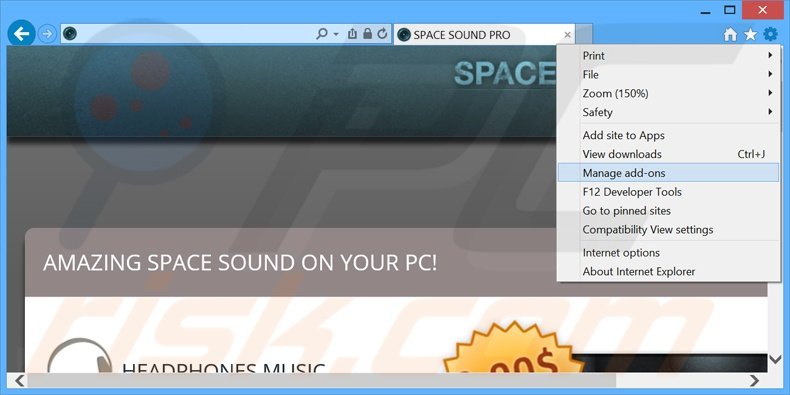The width and height of the screenshot is (790, 395).
Task: Open Compatibility View settings
Action: coord(669,229)
